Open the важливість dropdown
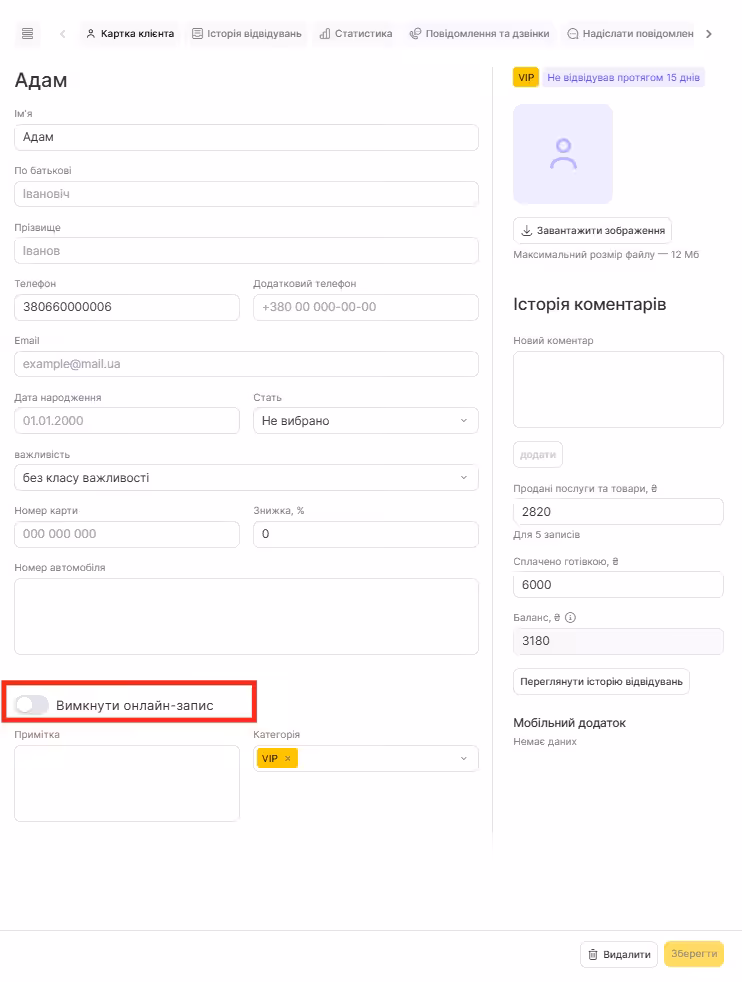742x982 pixels. 246,478
